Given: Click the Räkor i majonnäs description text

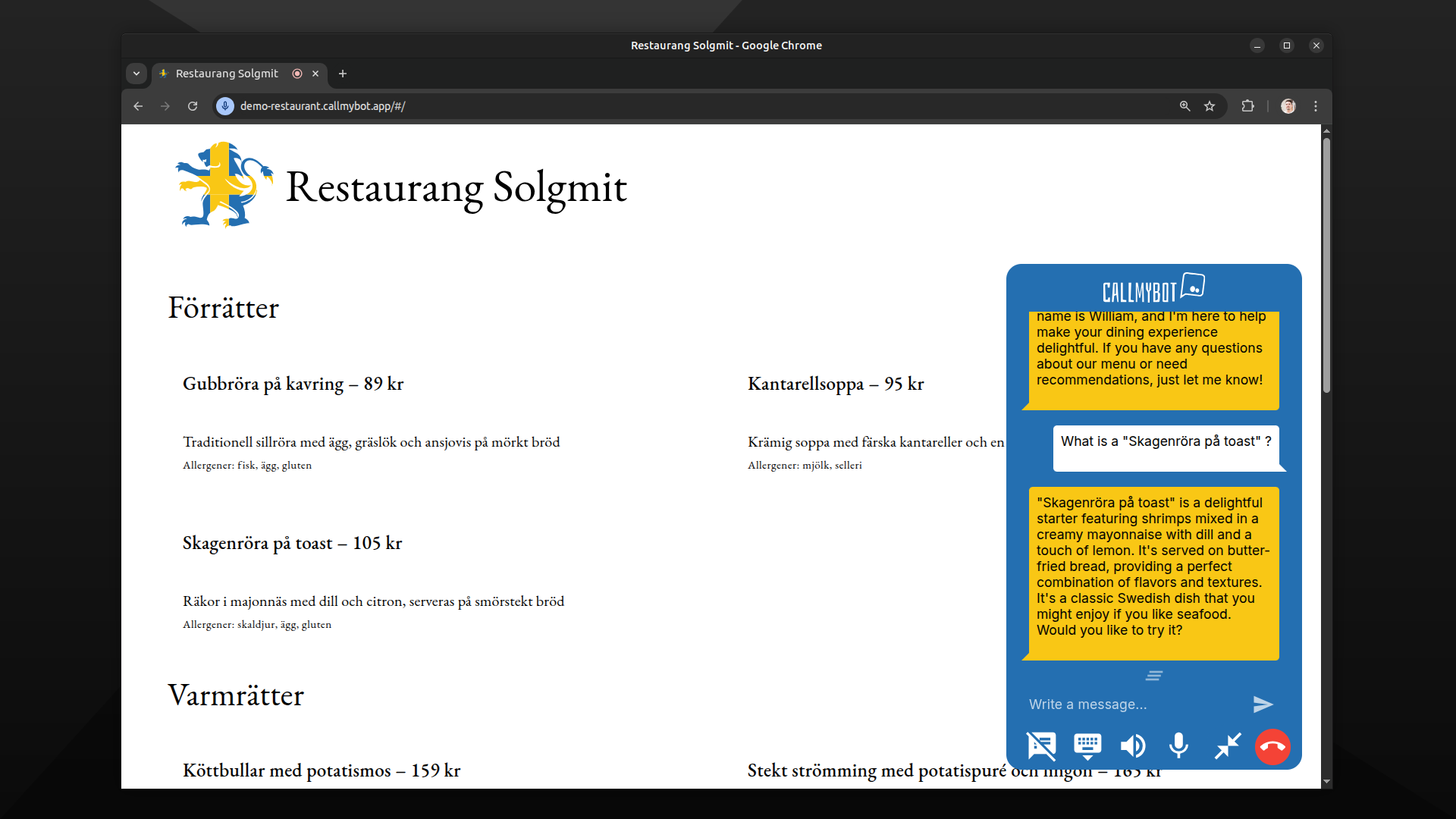Looking at the screenshot, I should (x=373, y=601).
